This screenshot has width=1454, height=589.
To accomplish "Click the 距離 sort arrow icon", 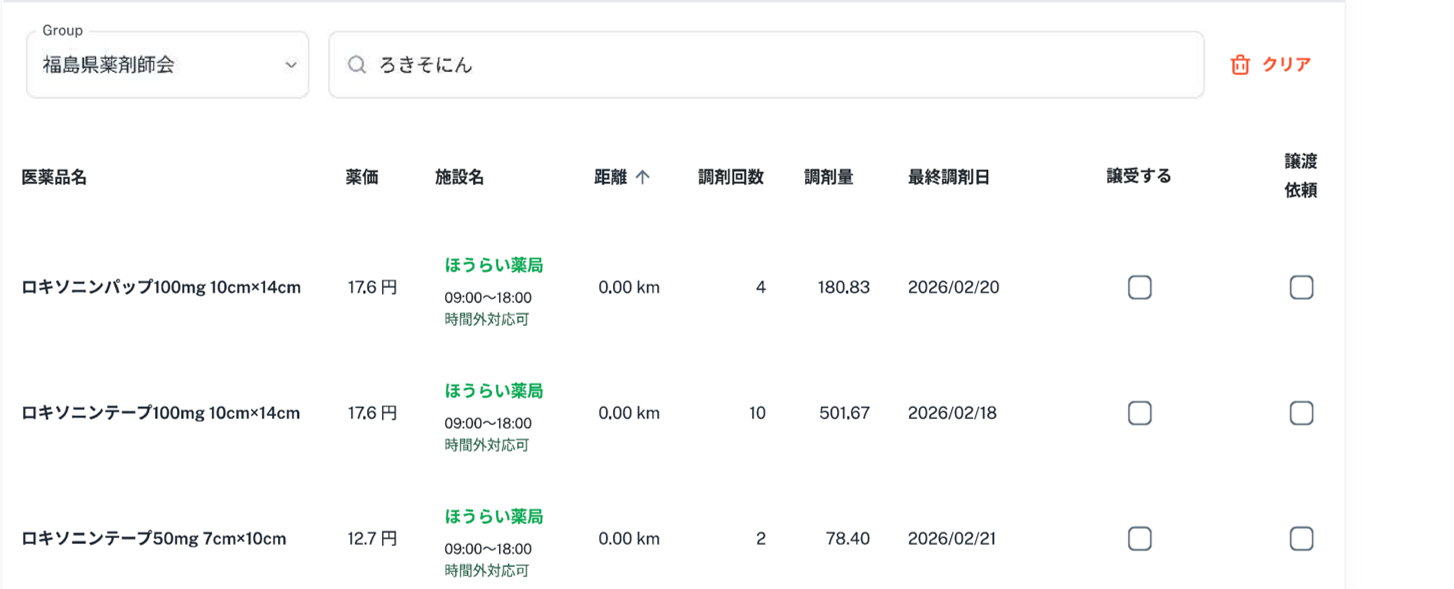I will click(x=642, y=177).
